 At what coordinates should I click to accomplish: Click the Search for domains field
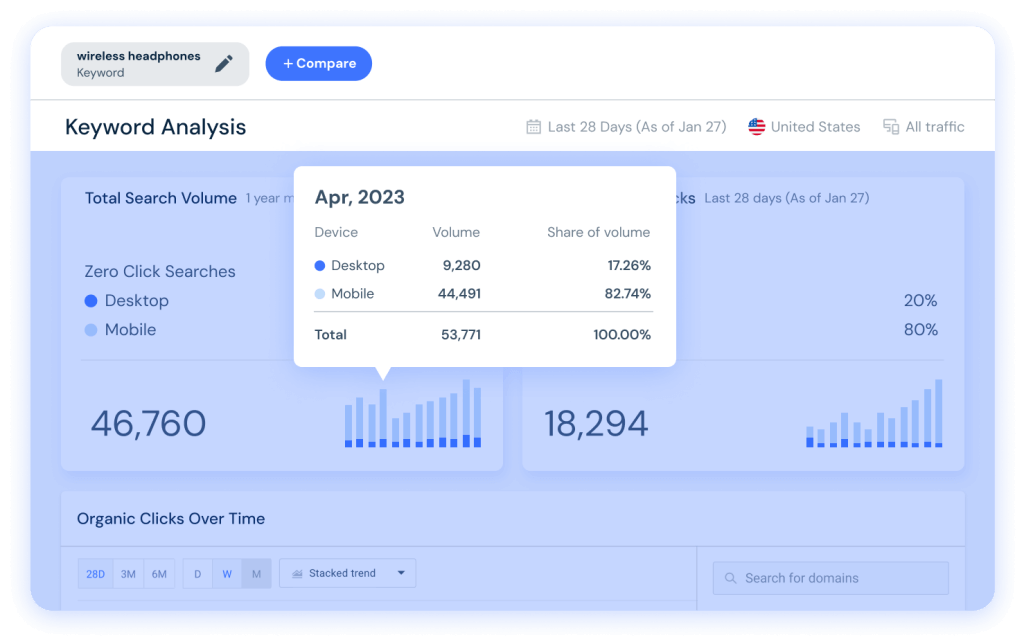(831, 578)
